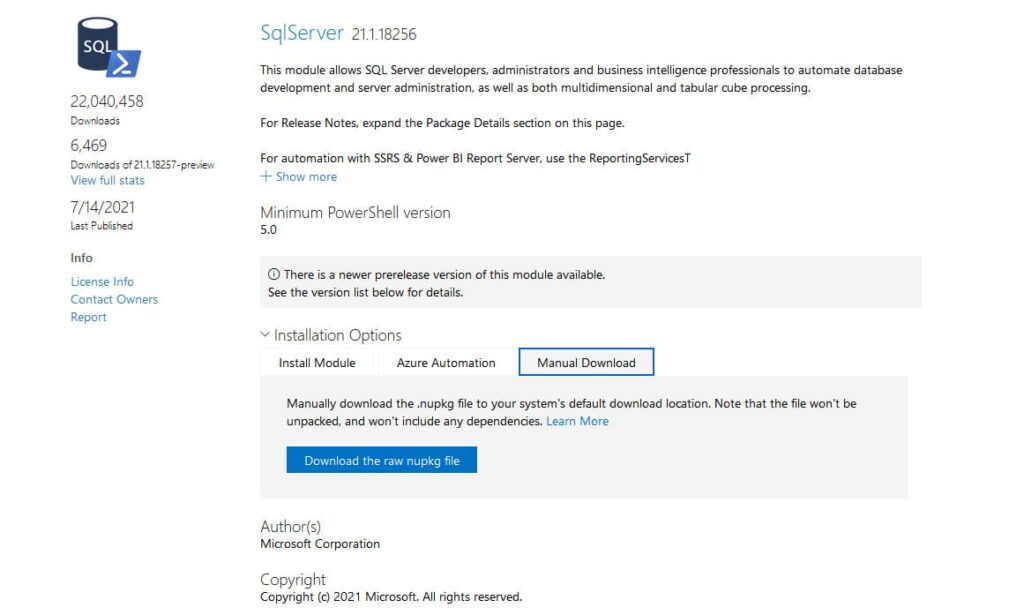The height and width of the screenshot is (615, 1024).
Task: Open License Info in the sidebar
Action: [x=102, y=282]
